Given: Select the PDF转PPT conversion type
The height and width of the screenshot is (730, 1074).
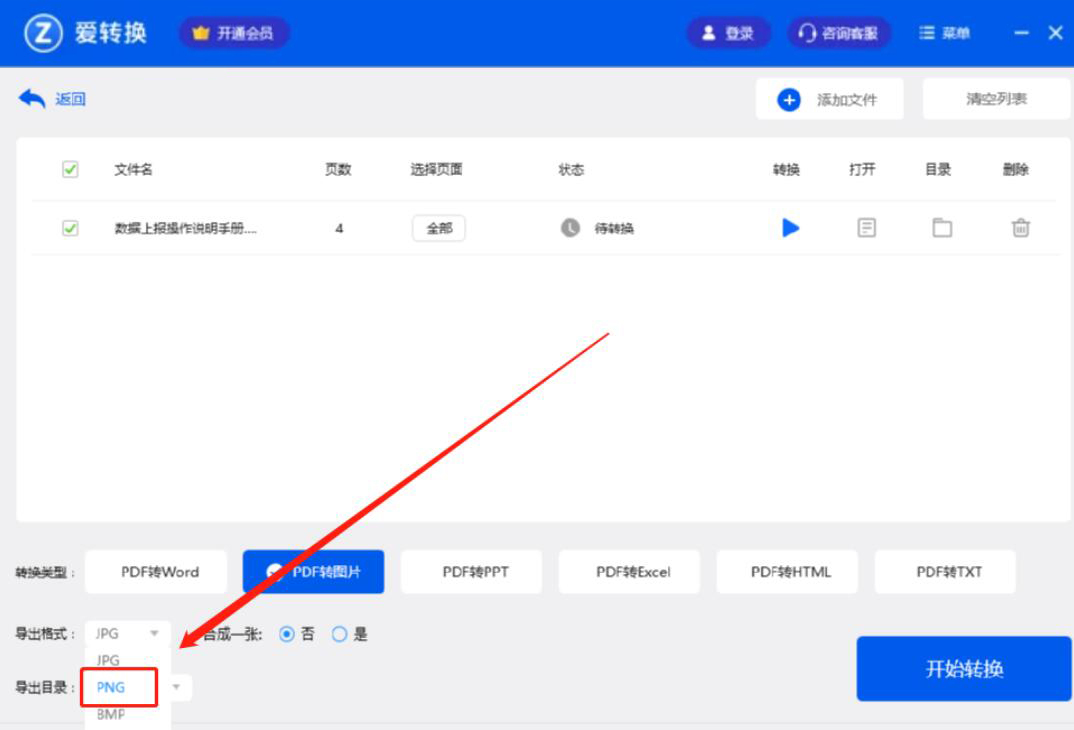Looking at the screenshot, I should point(471,572).
